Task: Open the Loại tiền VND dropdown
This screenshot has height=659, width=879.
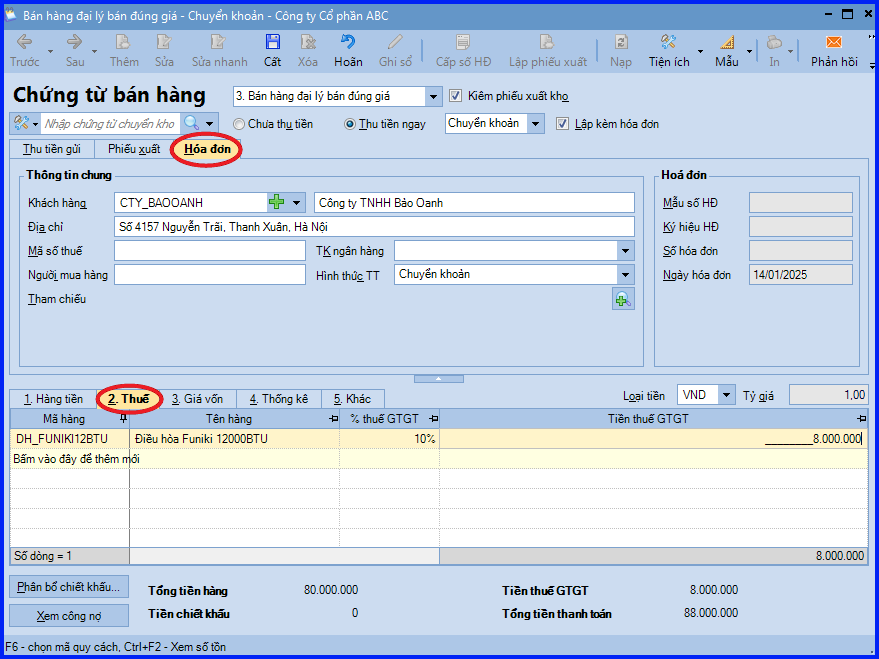Action: (727, 395)
